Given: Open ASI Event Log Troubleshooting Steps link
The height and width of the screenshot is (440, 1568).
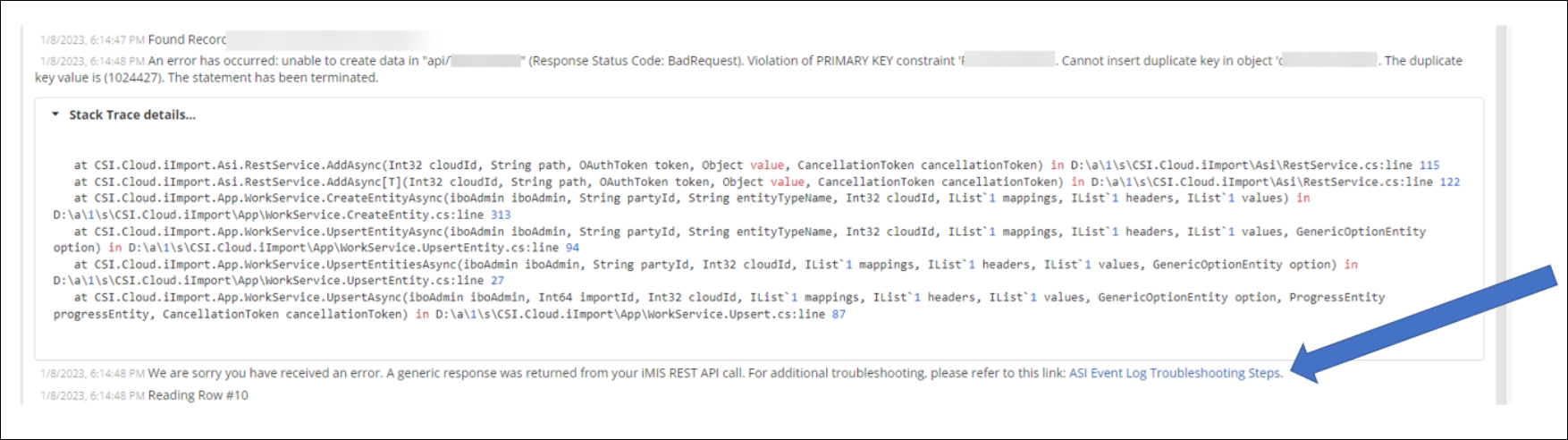Looking at the screenshot, I should (1175, 373).
